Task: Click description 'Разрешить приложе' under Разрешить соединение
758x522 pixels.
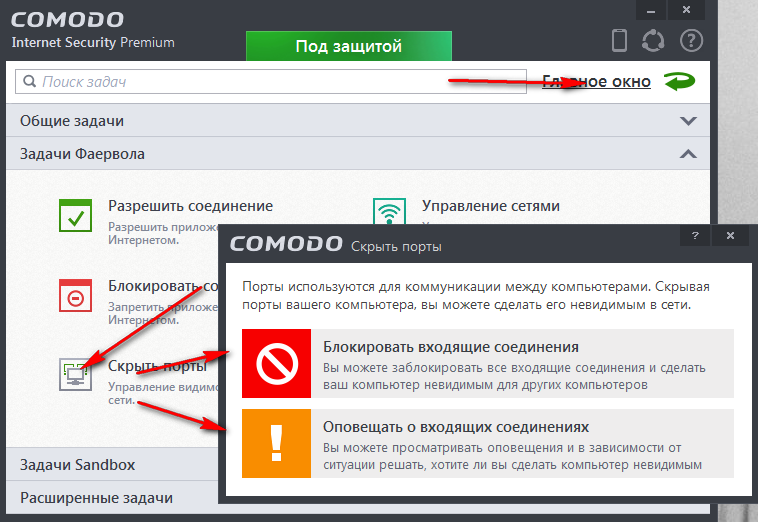Action: (163, 227)
